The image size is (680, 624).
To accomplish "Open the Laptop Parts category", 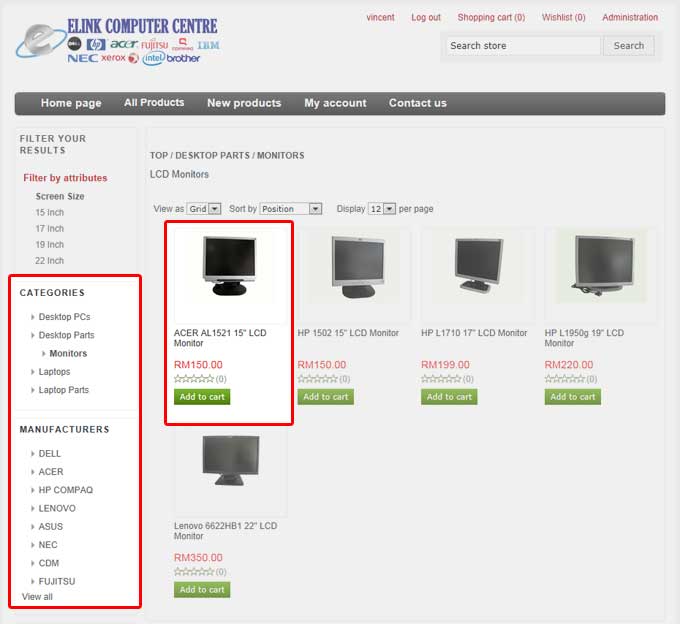I will point(63,390).
